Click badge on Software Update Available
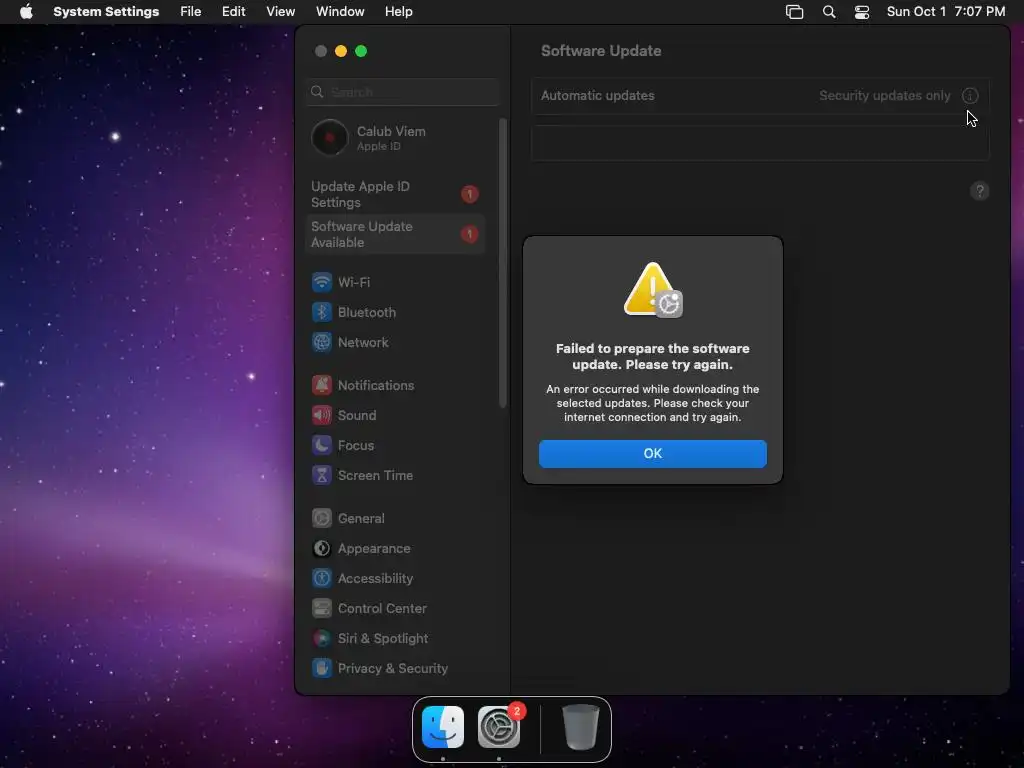This screenshot has height=768, width=1024. (x=470, y=234)
